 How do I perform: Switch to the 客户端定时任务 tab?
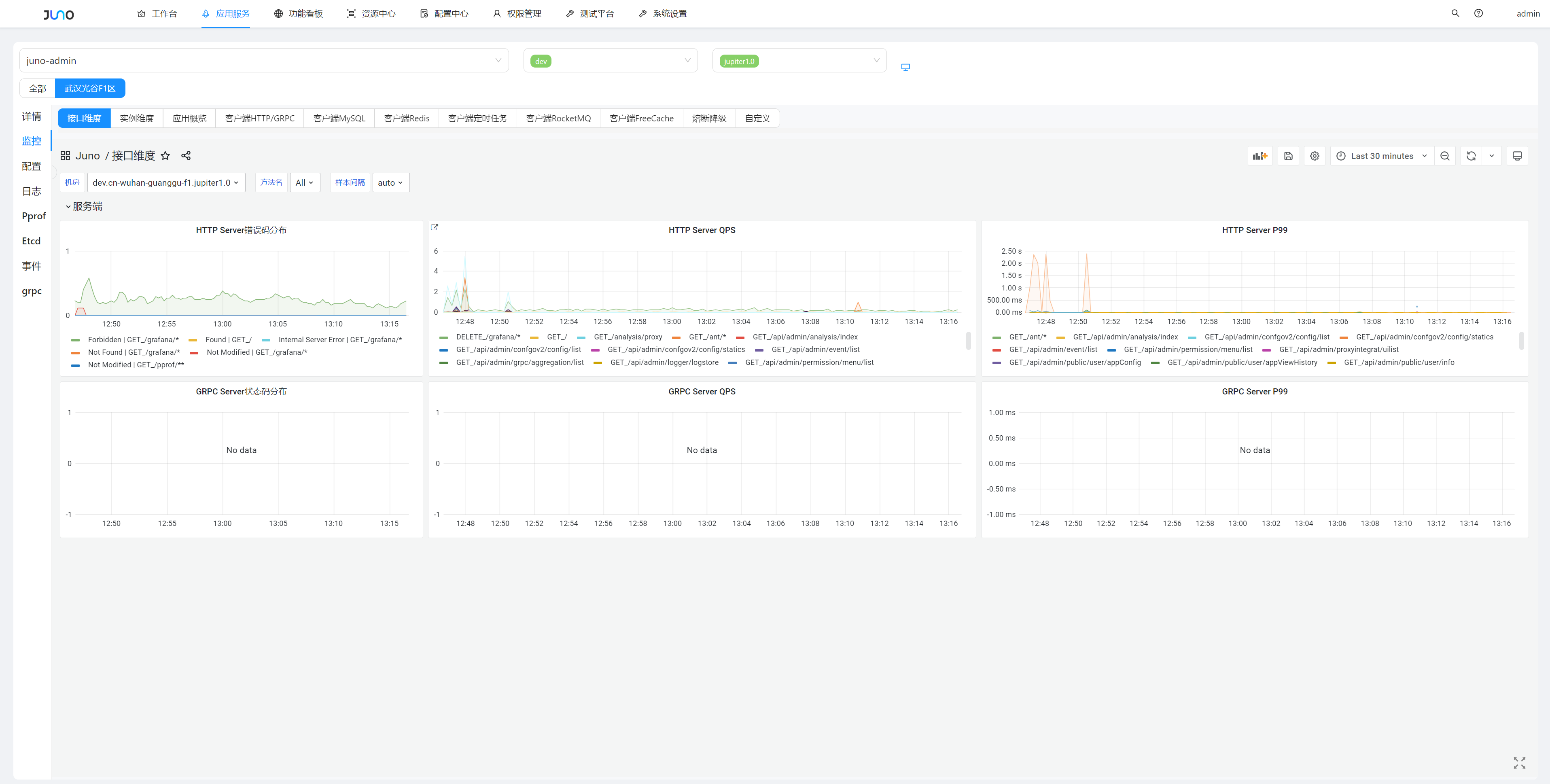478,119
